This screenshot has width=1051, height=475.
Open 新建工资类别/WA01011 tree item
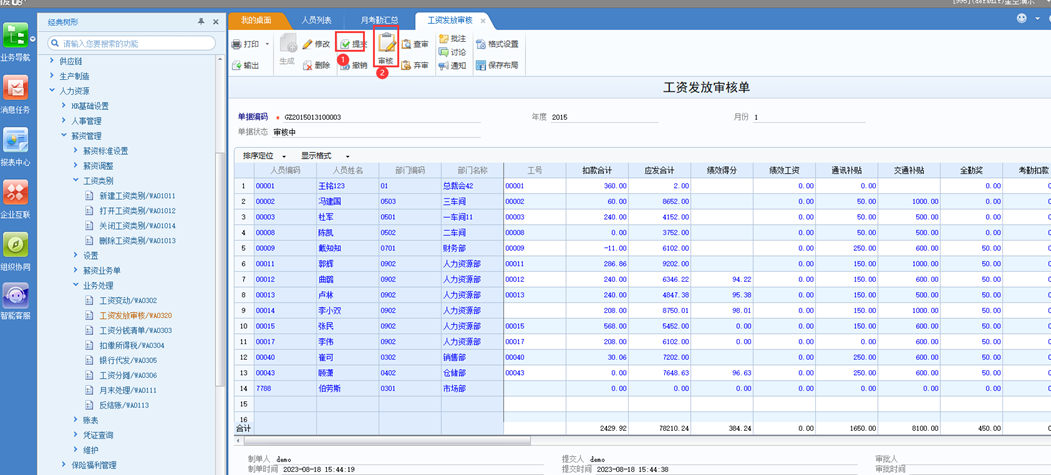[137, 196]
